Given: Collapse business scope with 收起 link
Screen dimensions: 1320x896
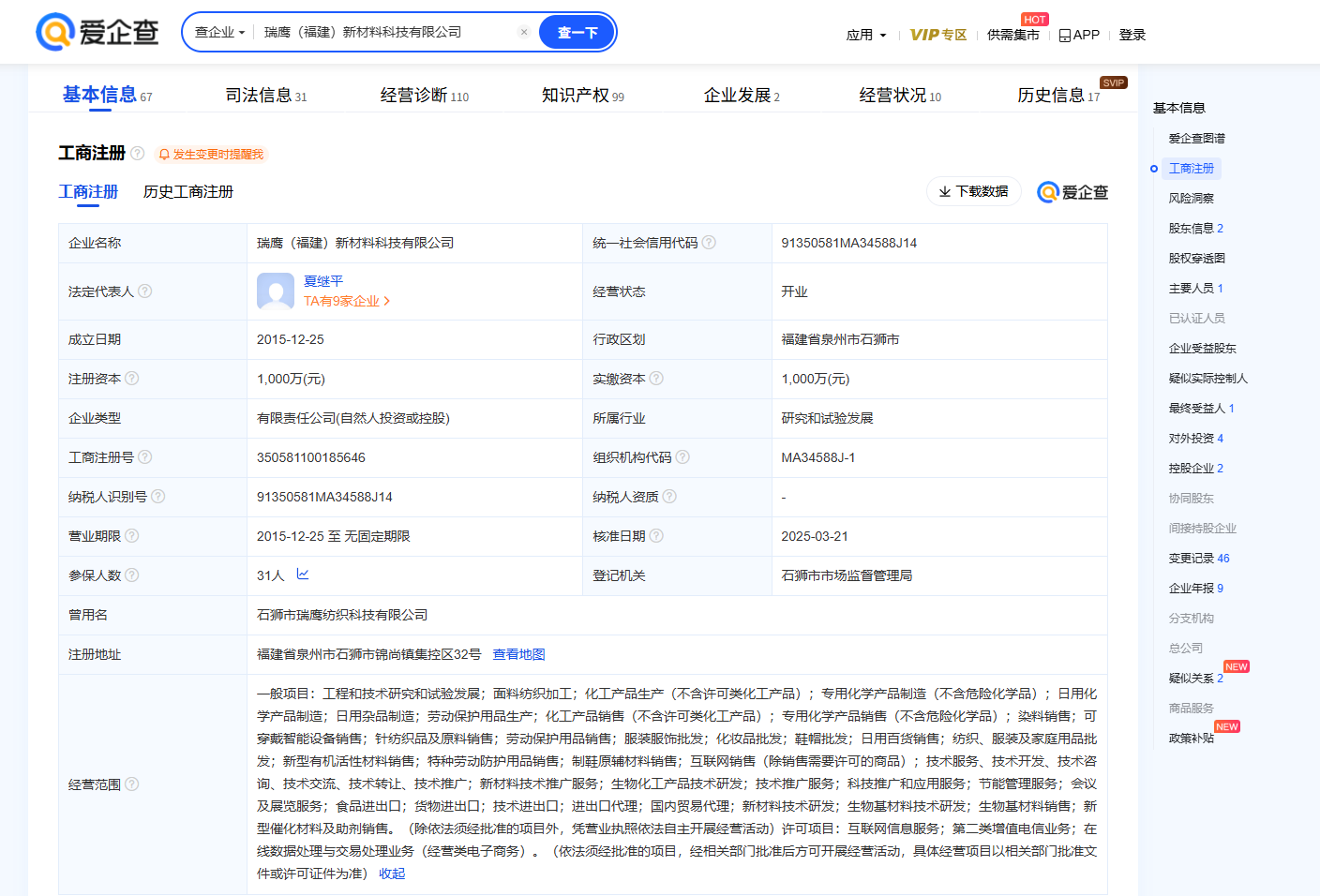Looking at the screenshot, I should pos(392,874).
